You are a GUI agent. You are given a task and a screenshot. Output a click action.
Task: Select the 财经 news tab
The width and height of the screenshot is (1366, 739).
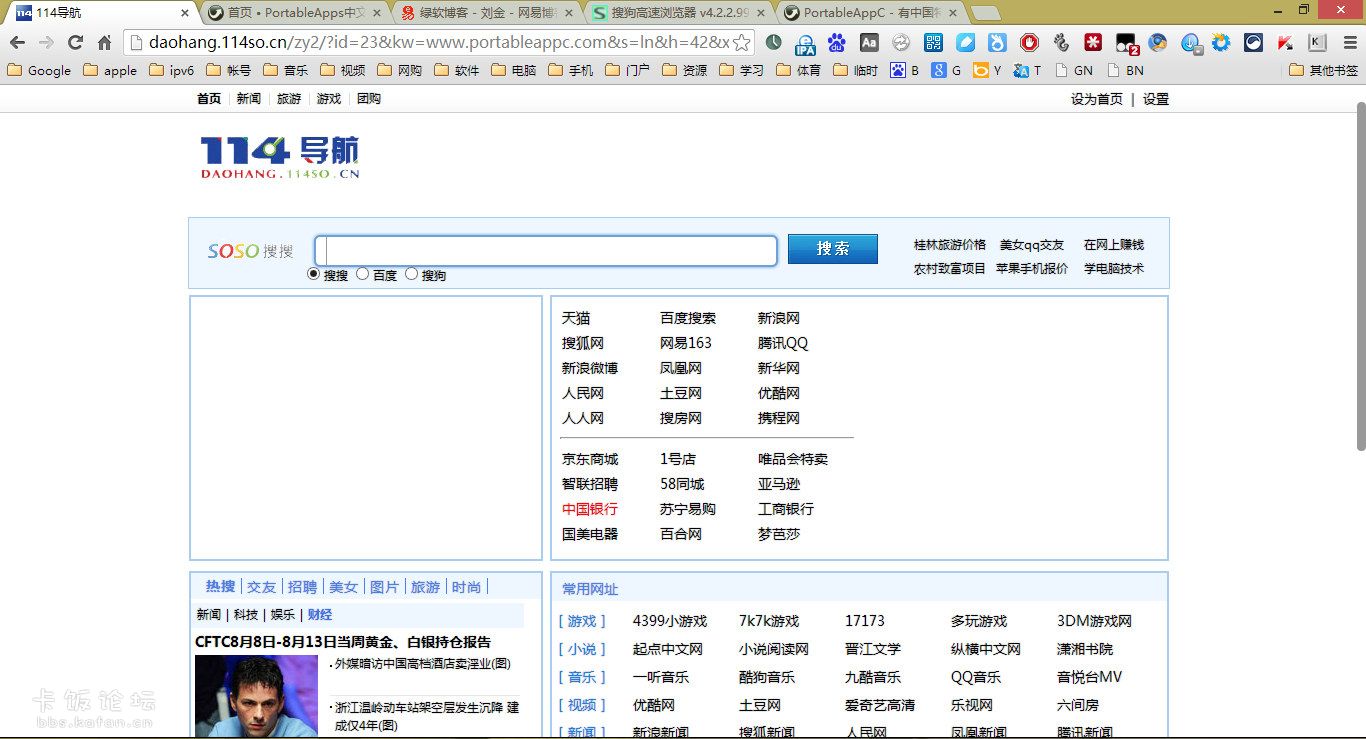(320, 614)
